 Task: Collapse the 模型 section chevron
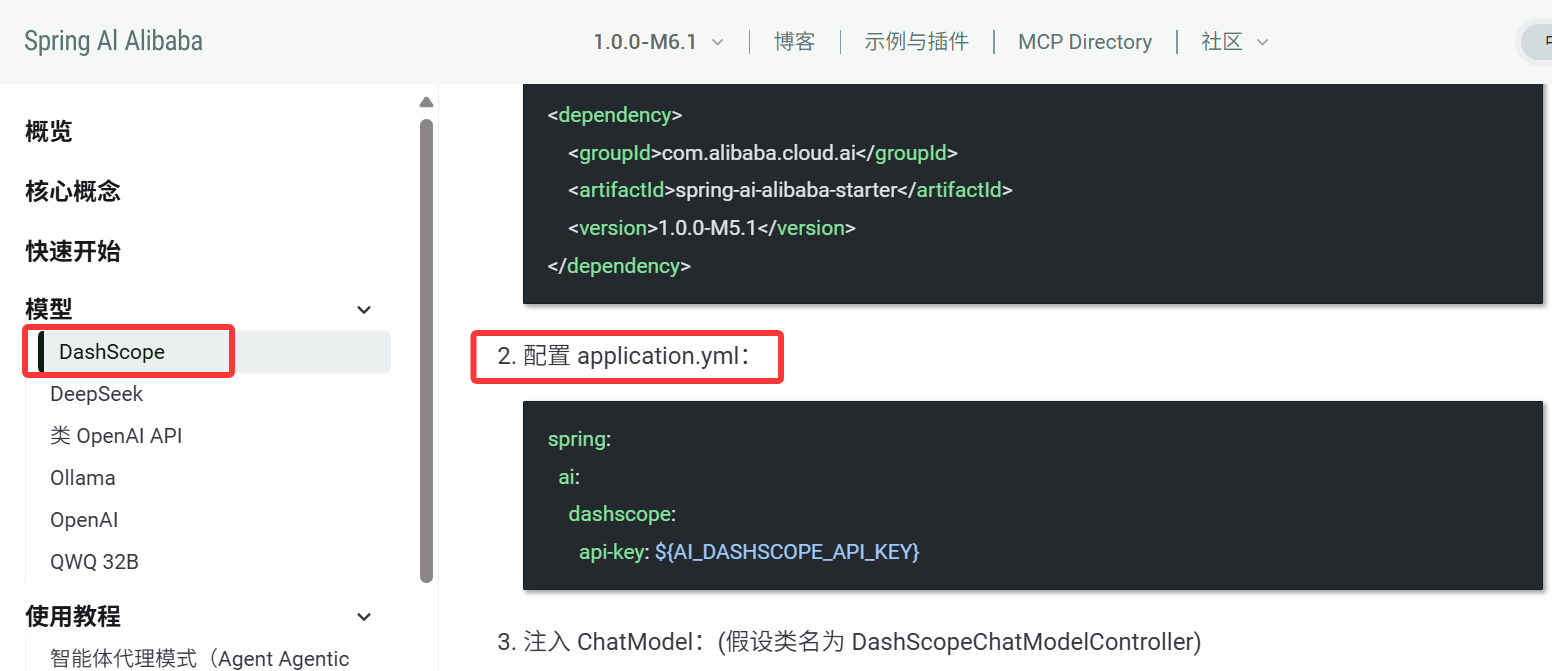pyautogui.click(x=364, y=310)
